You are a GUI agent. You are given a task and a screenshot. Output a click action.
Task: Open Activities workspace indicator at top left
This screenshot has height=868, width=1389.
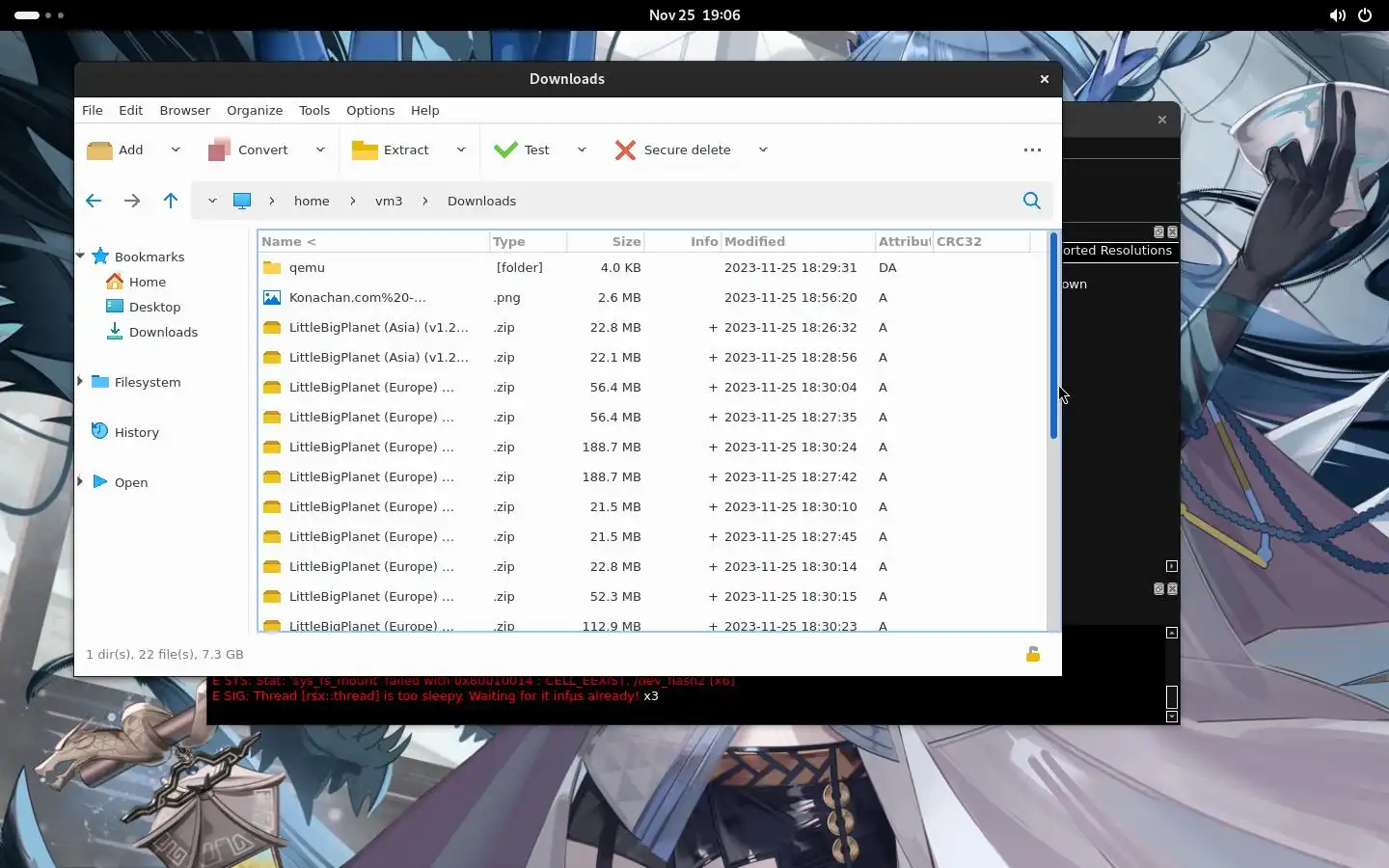coord(40,15)
